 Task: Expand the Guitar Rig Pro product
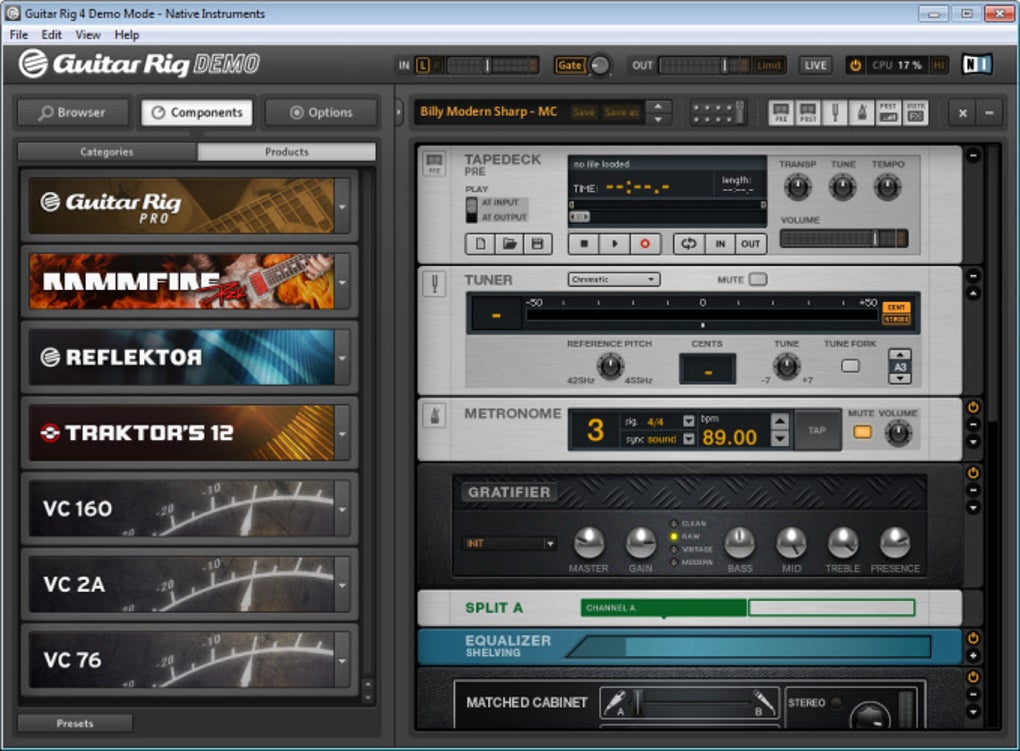(x=342, y=207)
